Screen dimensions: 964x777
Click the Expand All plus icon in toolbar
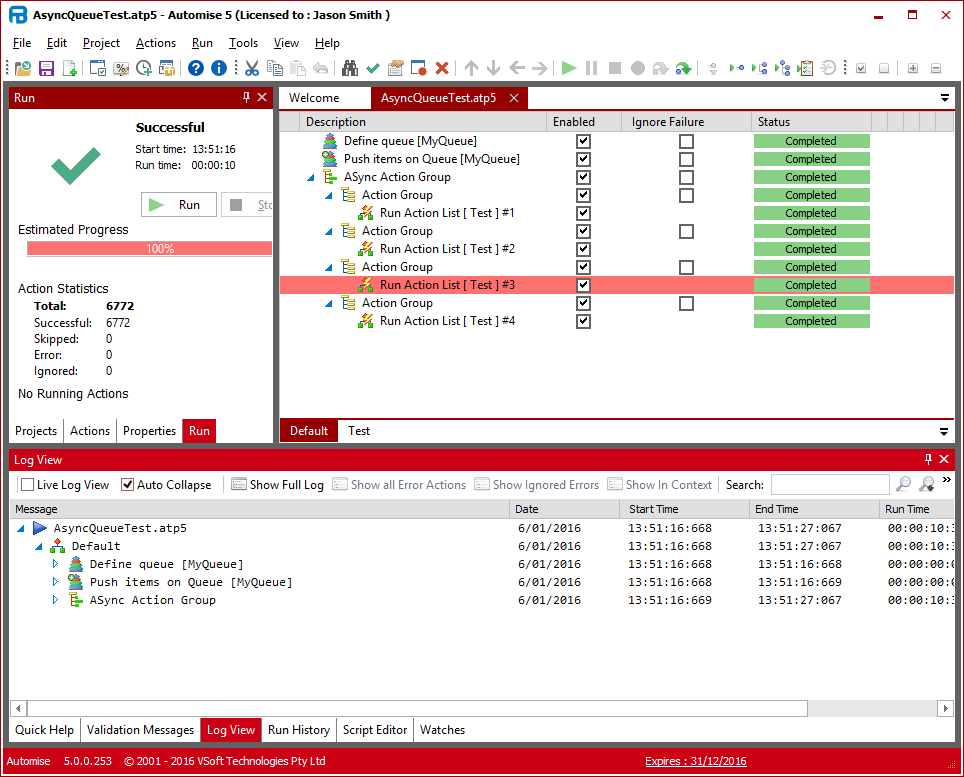coord(913,68)
